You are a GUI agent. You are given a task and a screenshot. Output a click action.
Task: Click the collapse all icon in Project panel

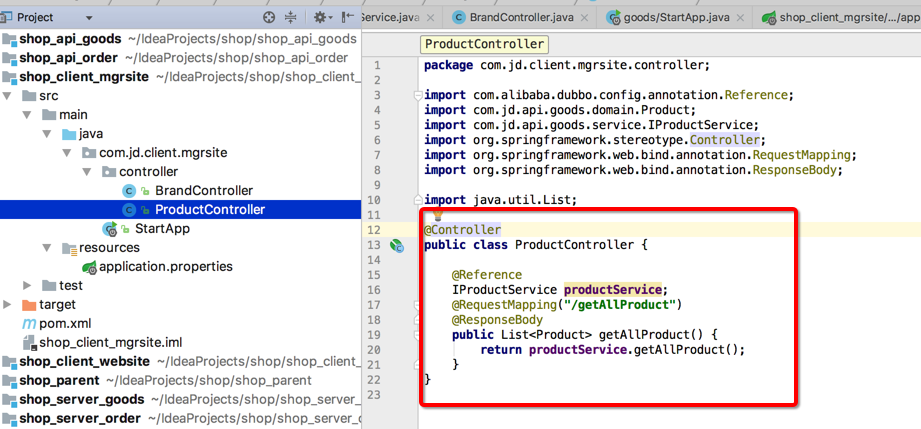291,18
